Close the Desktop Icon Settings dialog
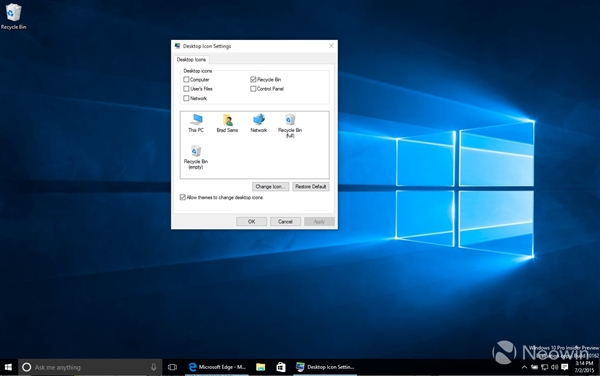Viewport: 600px width, 376px height. coord(331,46)
